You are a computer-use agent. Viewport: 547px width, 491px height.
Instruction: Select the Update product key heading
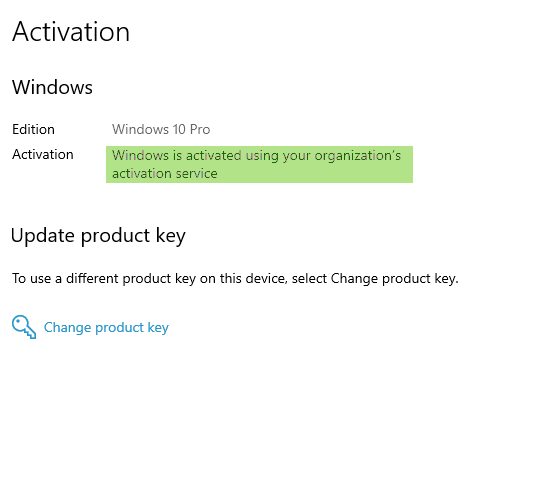click(98, 236)
